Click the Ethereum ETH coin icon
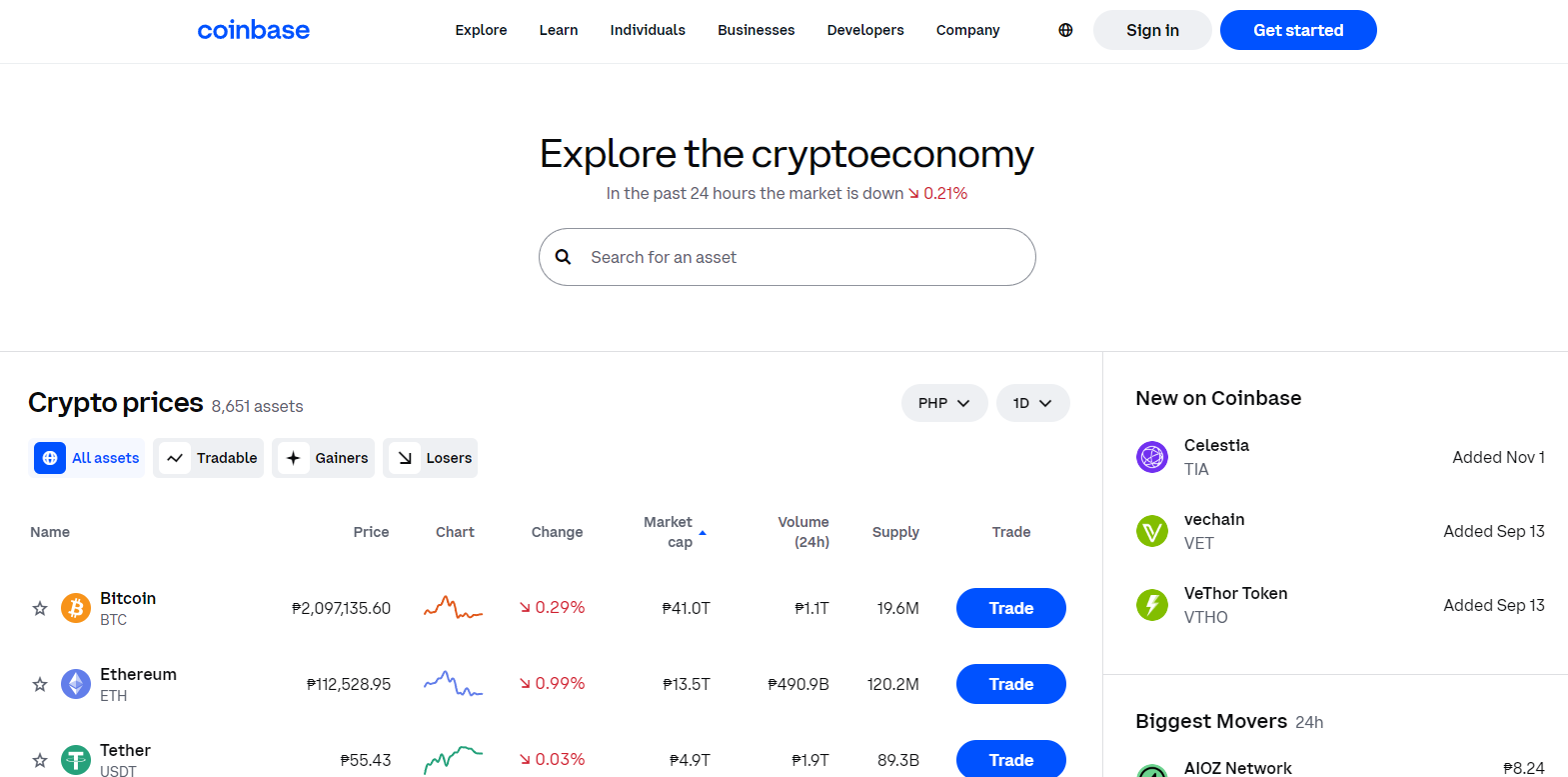Screen dimensions: 1568x777 [x=76, y=683]
